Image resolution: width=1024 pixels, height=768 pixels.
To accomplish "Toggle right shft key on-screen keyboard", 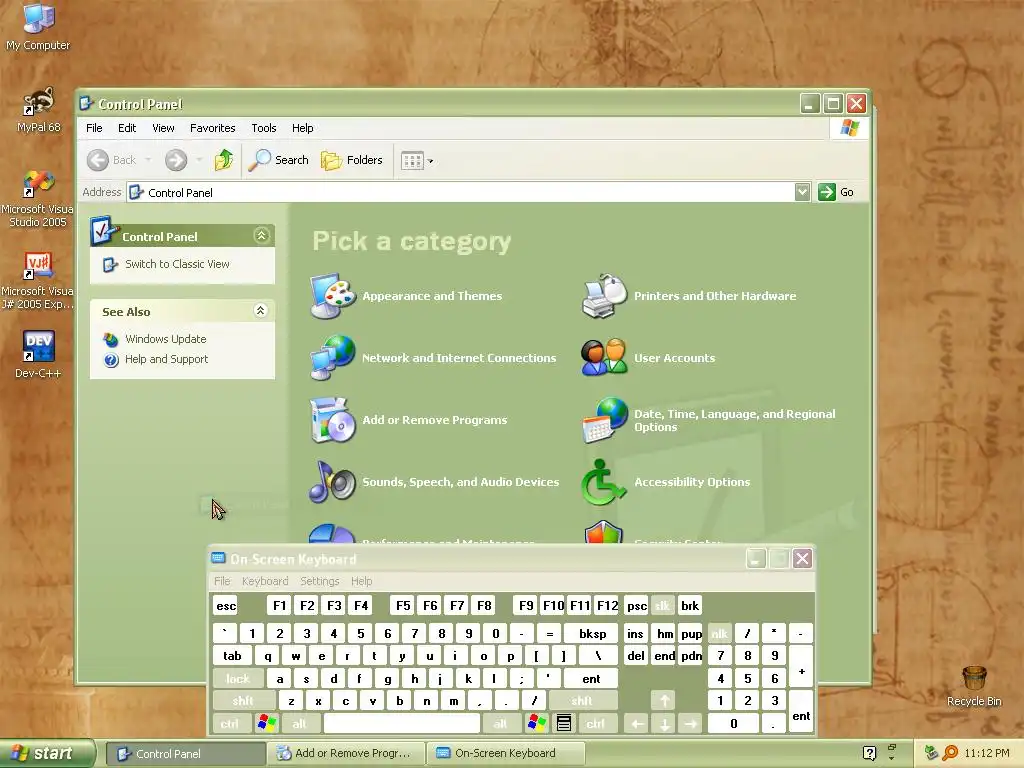I will click(583, 701).
